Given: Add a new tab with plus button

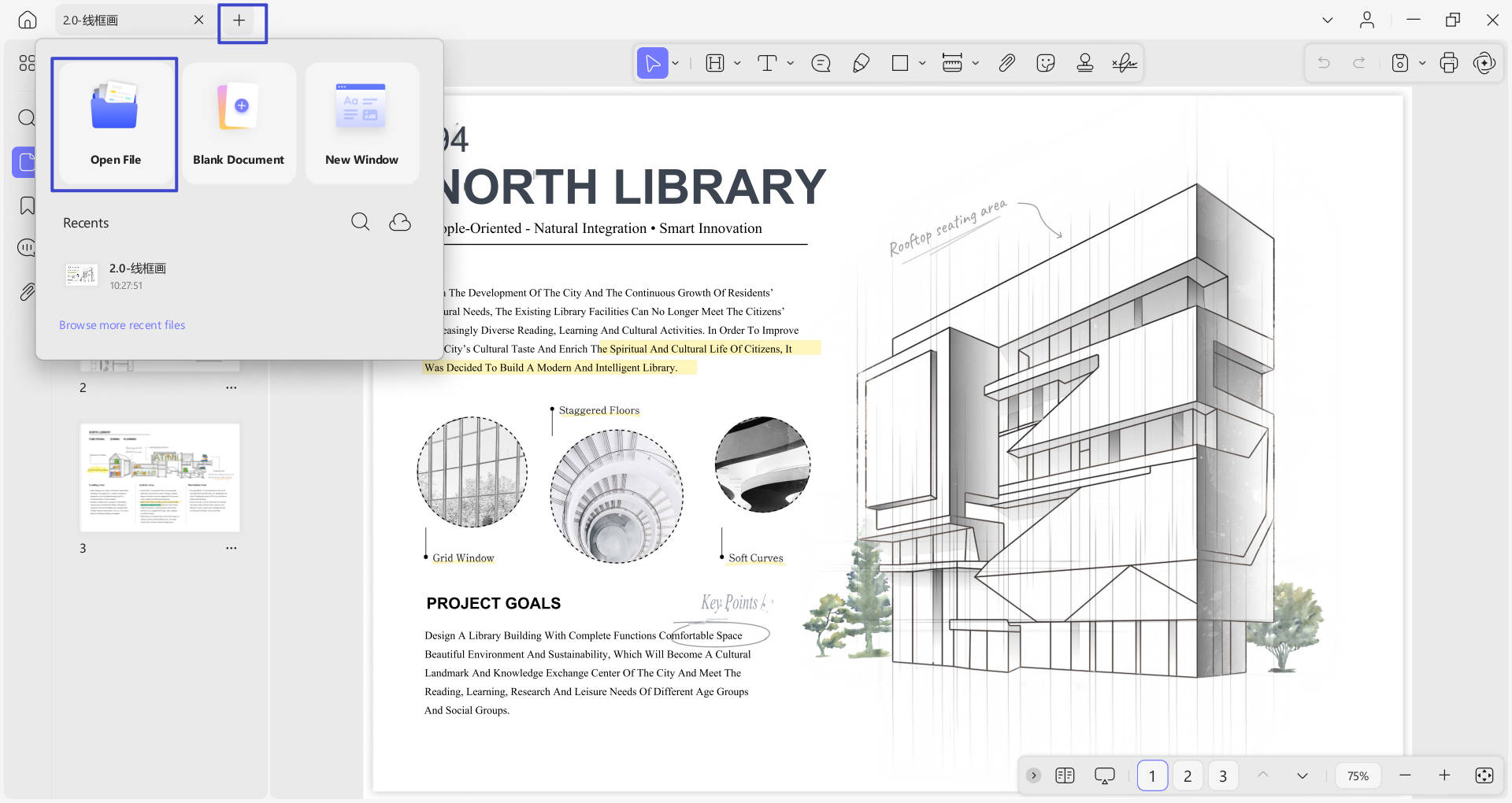Looking at the screenshot, I should coord(239,20).
